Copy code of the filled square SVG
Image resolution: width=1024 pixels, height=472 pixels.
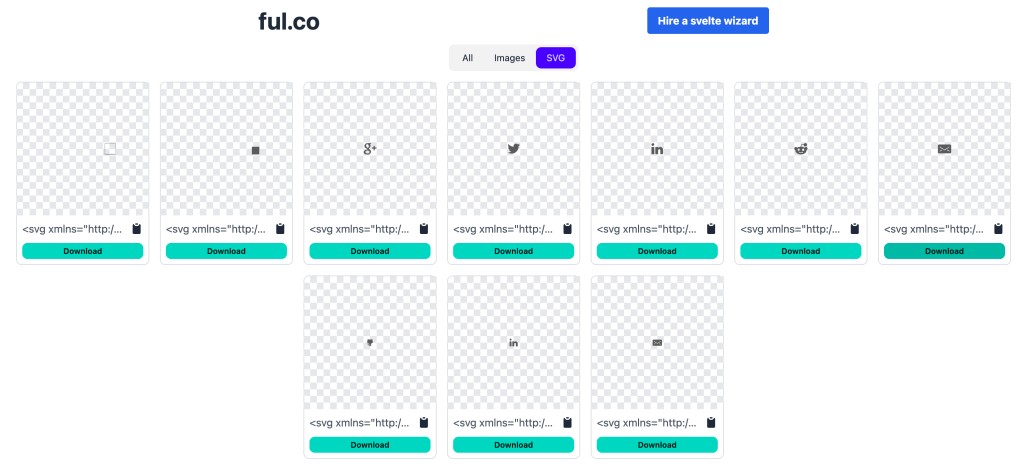coord(280,229)
